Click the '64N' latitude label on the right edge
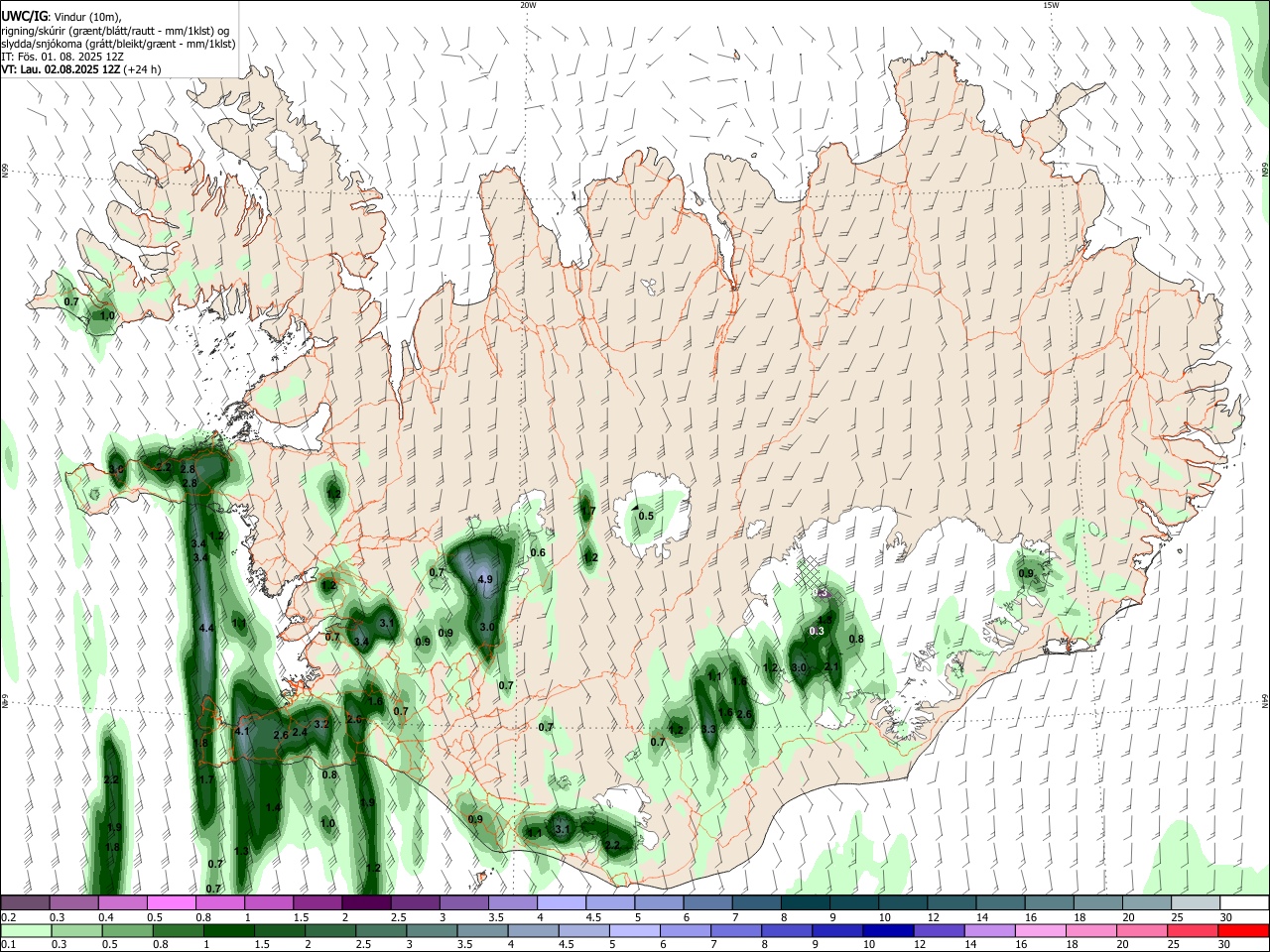This screenshot has width=1270, height=952. pos(1265,700)
